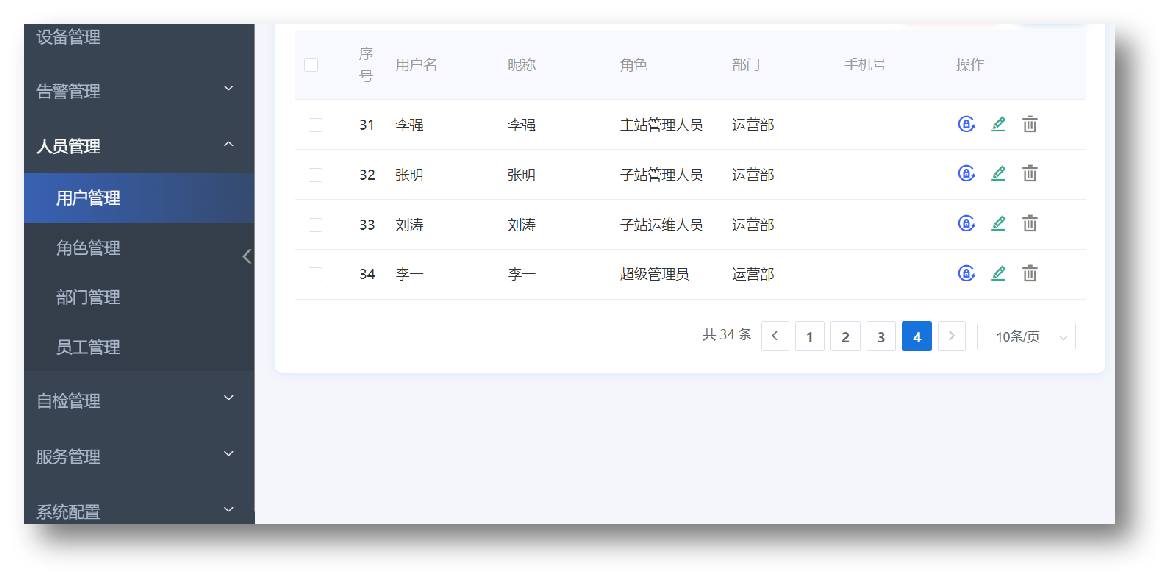Click the previous page arrow button

775,337
